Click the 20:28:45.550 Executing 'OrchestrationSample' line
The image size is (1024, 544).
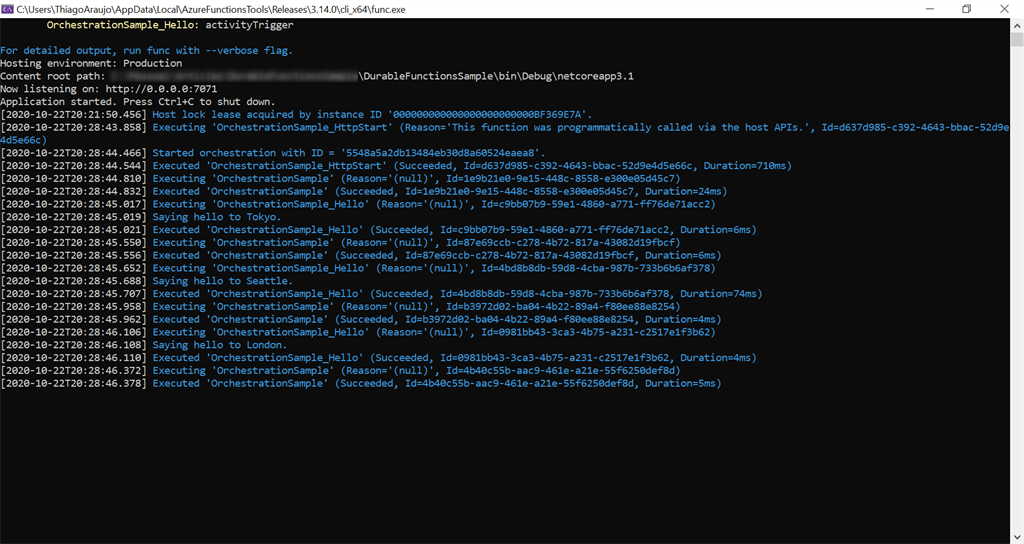340,242
